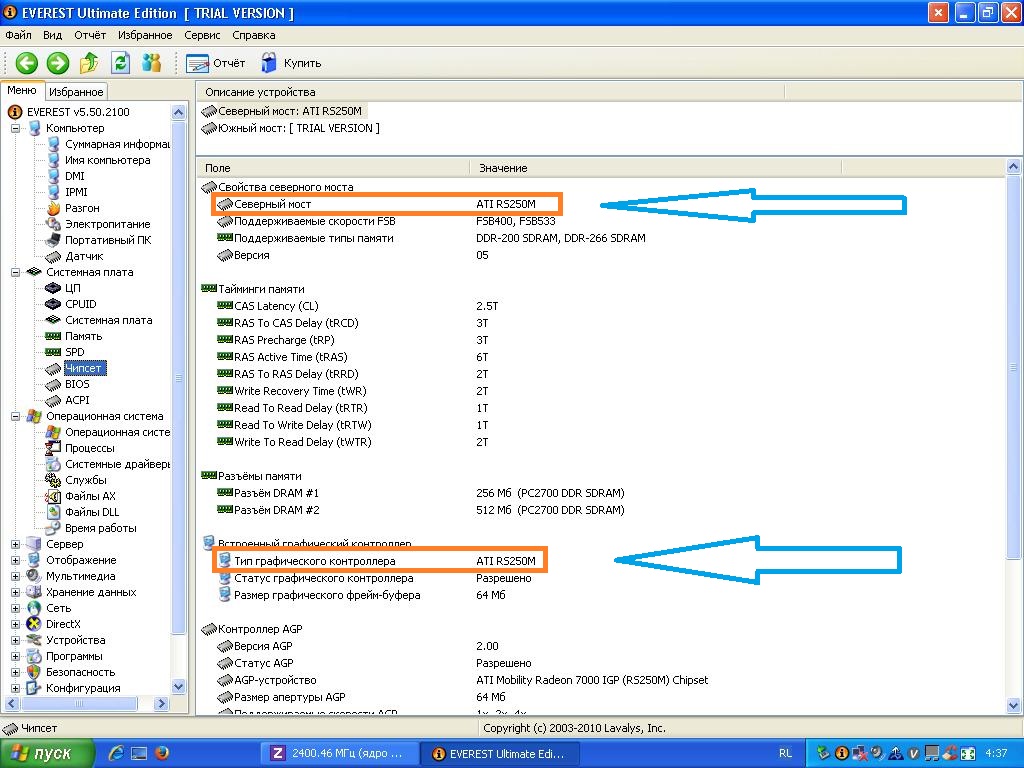Open the Вид menu
This screenshot has height=768, width=1024.
coord(52,35)
